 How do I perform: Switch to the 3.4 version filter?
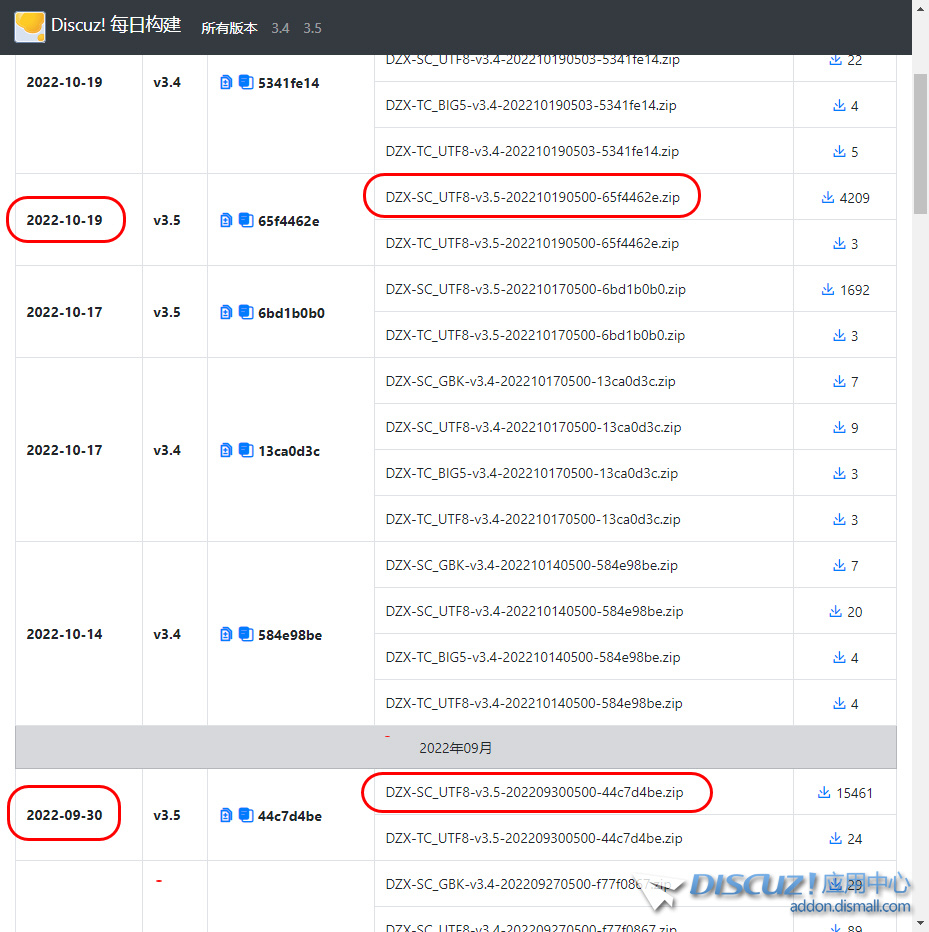tap(281, 28)
